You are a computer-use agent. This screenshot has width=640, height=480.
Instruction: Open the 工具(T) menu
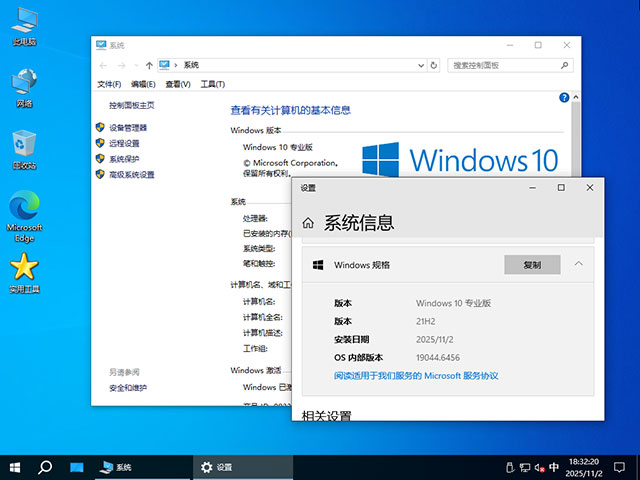[213, 84]
